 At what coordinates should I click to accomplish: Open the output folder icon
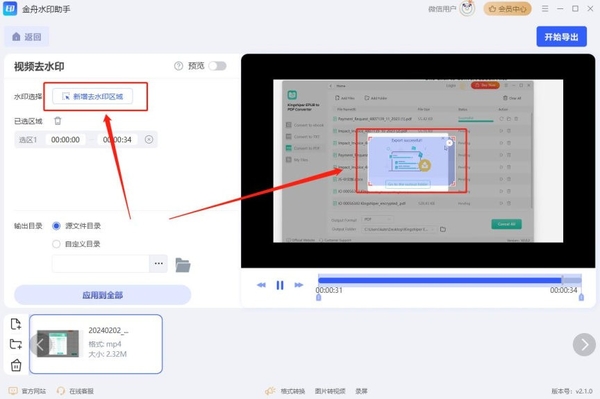coord(183,264)
